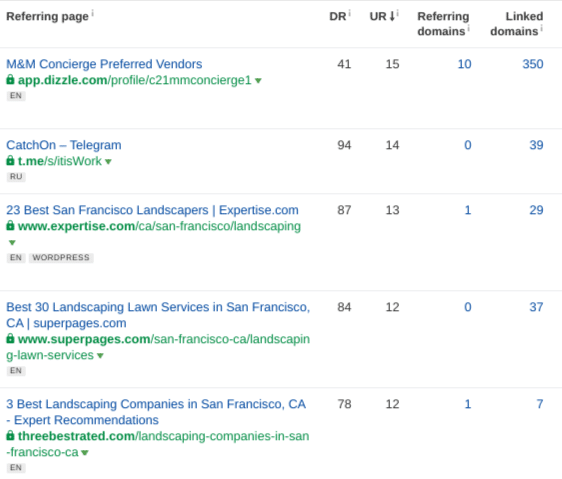562x479 pixels.
Task: Click referring domains 0 in CatchOn row
Action: tap(468, 145)
